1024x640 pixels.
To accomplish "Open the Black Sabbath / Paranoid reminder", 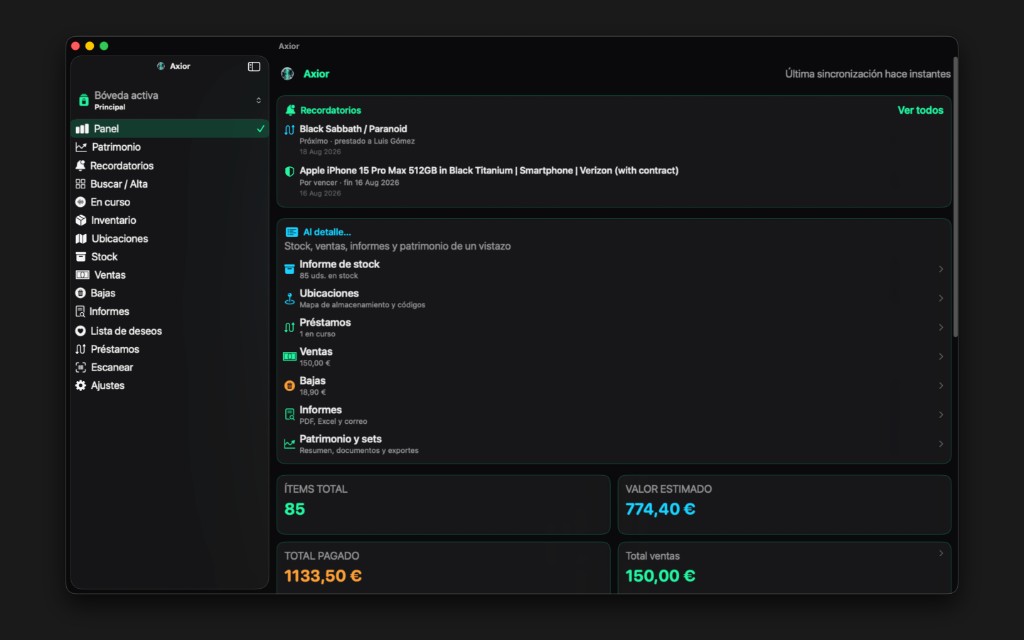I will (614, 140).
